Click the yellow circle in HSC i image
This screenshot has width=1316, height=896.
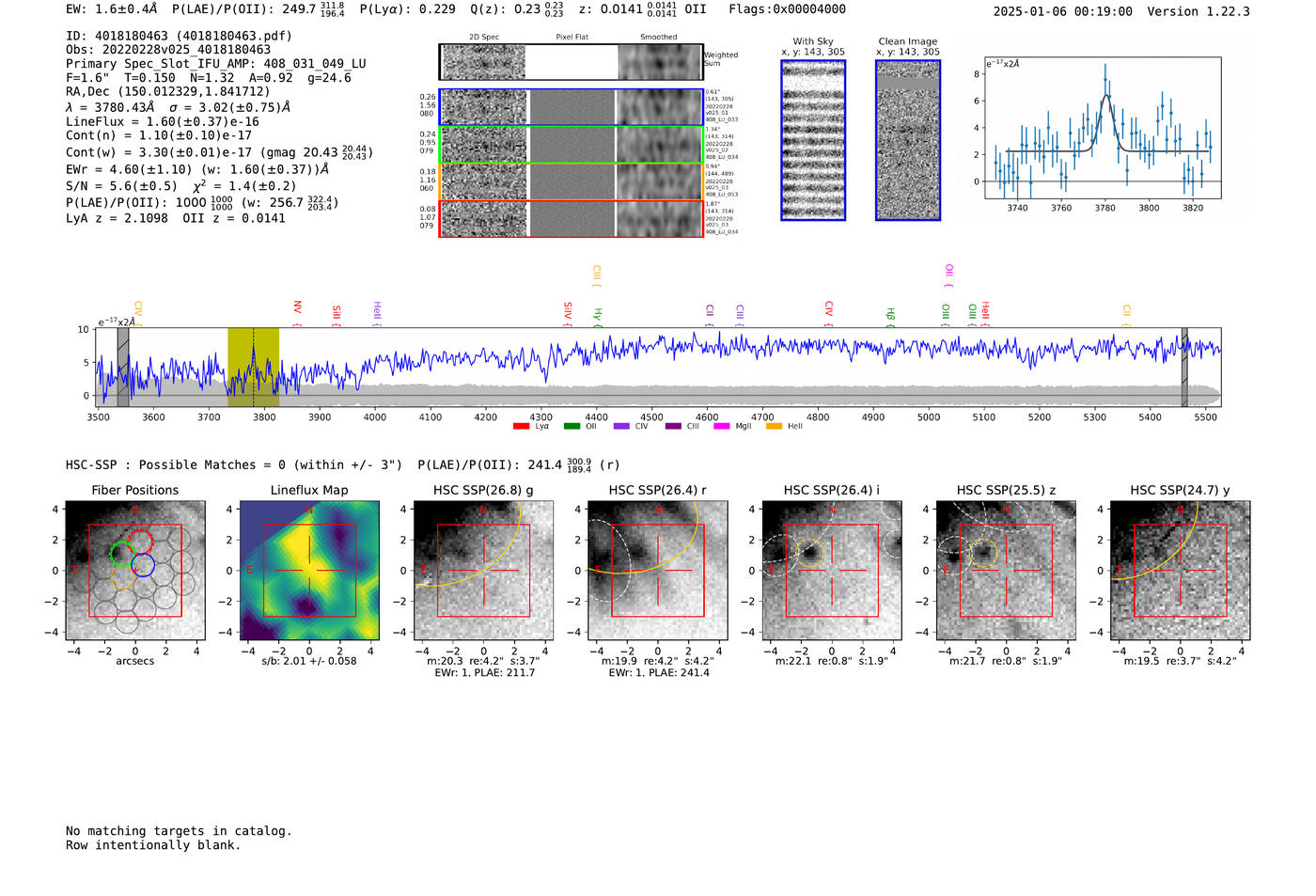809,554
